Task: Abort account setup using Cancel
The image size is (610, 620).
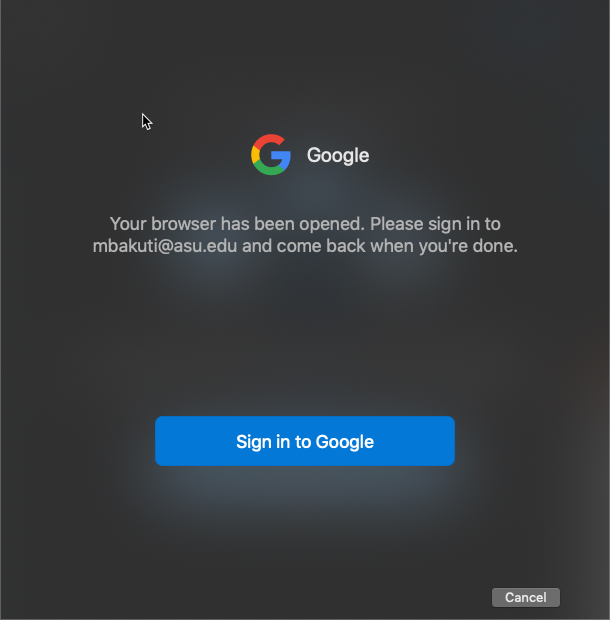Action: pyautogui.click(x=525, y=597)
